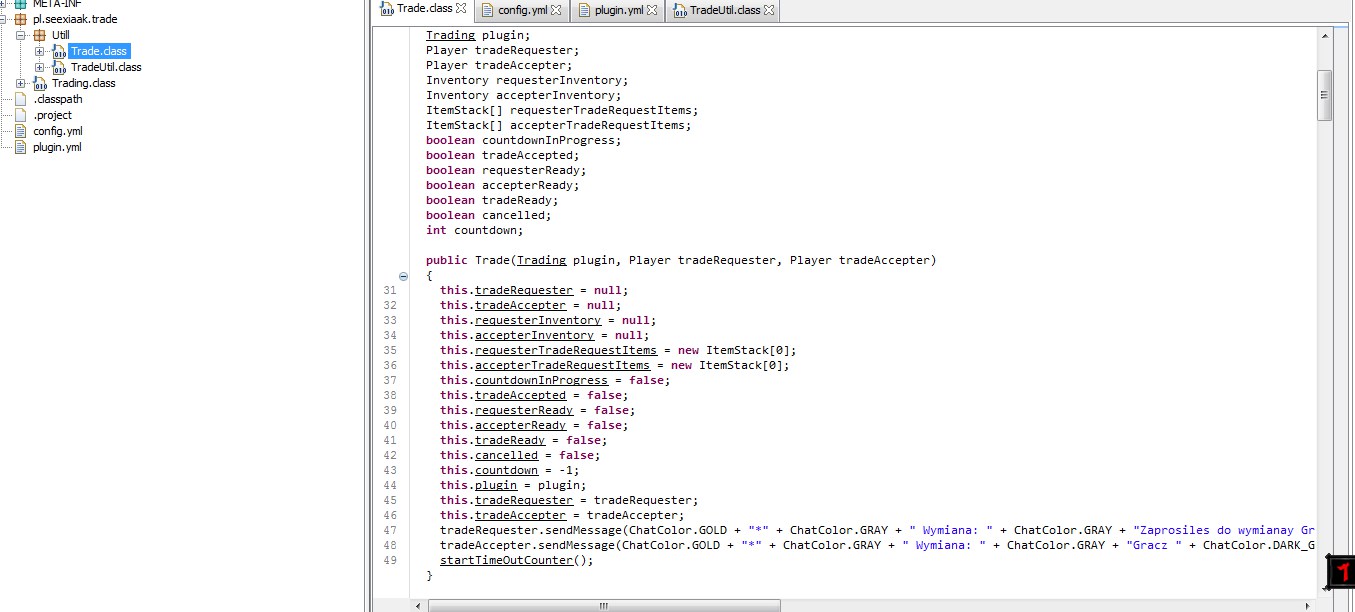Select the Trade.class file icon in tree
Image resolution: width=1355 pixels, height=612 pixels.
tap(59, 51)
